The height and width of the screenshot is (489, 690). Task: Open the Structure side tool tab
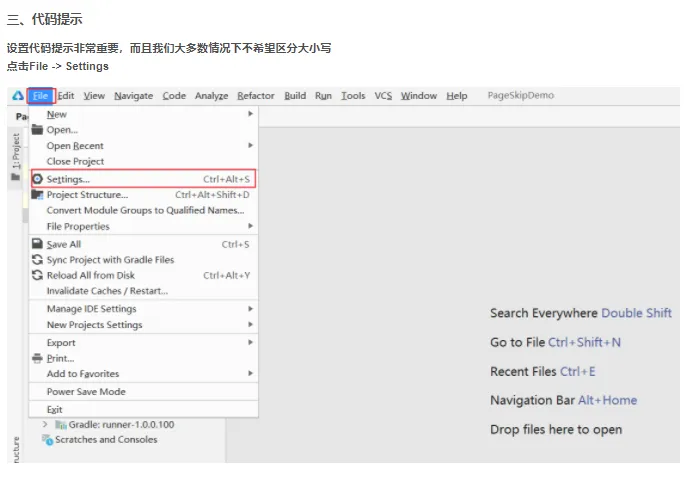point(16,450)
